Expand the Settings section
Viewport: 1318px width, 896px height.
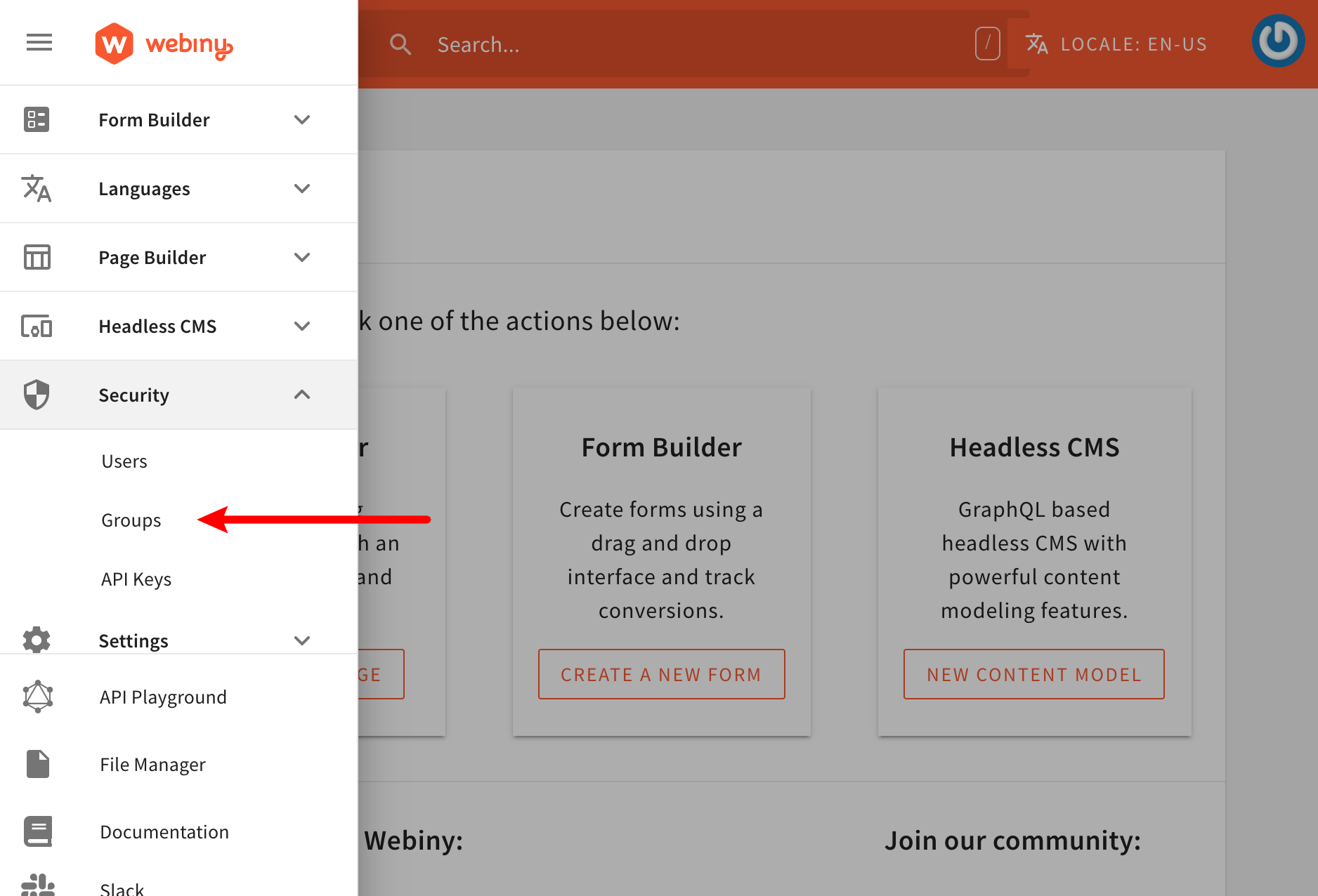pyautogui.click(x=302, y=640)
